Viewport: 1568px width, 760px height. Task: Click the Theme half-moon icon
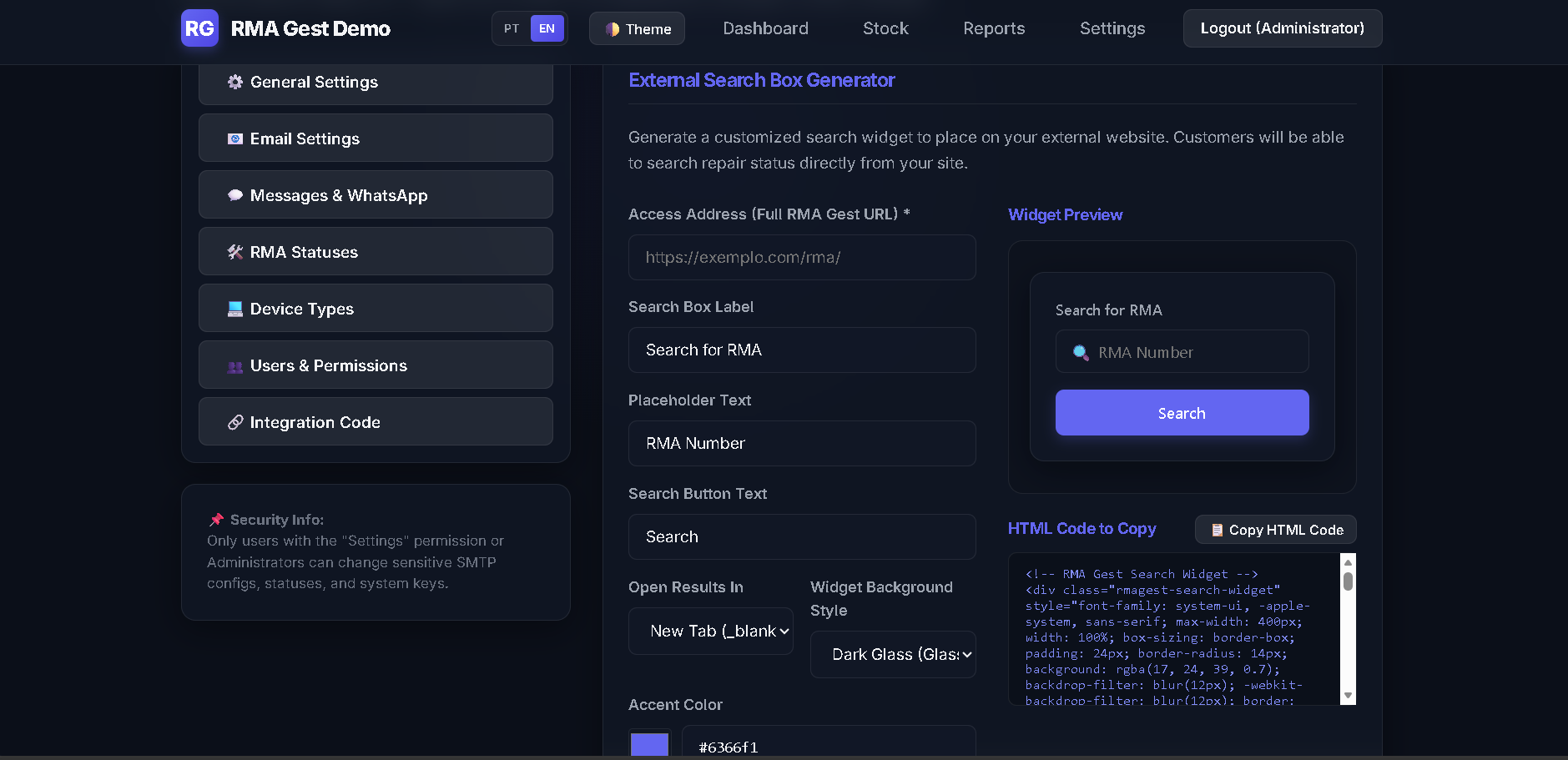[613, 29]
